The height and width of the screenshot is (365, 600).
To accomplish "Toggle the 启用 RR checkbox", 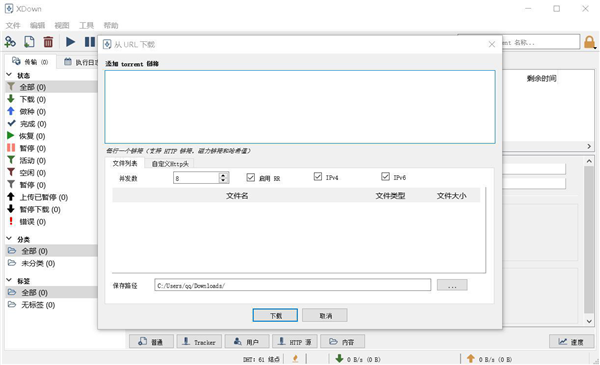I will click(x=251, y=177).
